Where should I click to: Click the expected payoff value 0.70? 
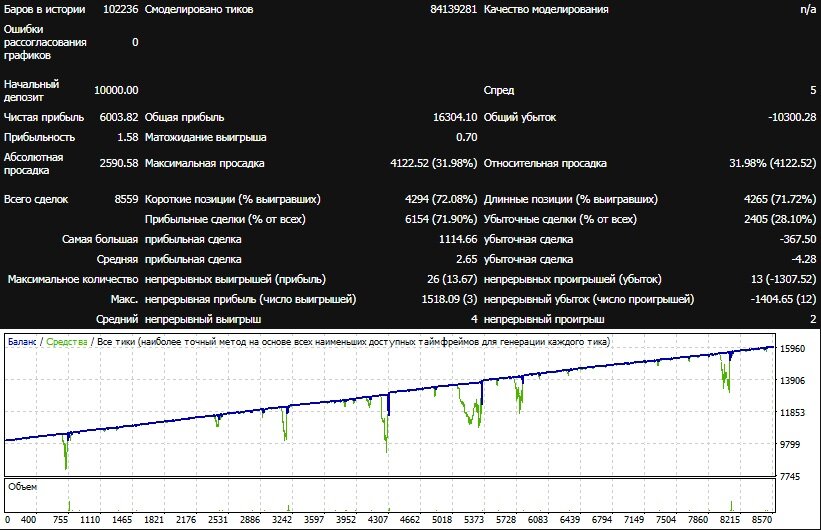467,137
